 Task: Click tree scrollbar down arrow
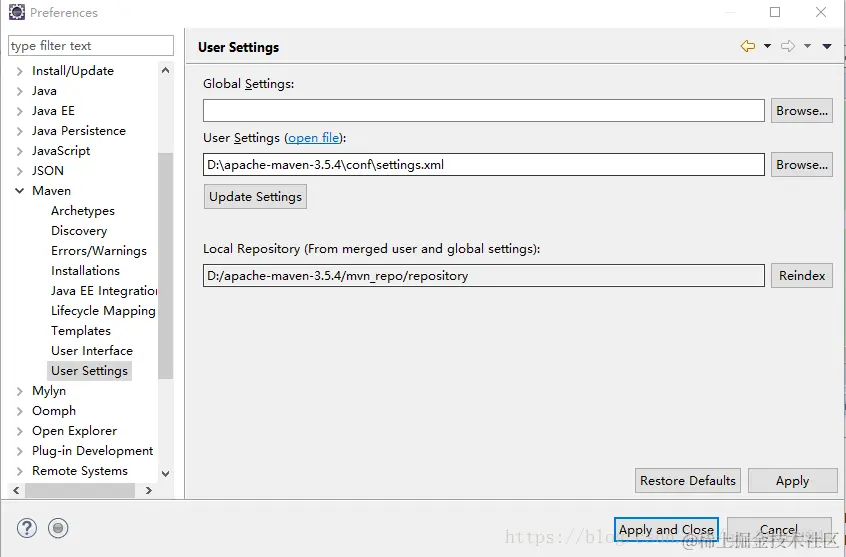[166, 474]
